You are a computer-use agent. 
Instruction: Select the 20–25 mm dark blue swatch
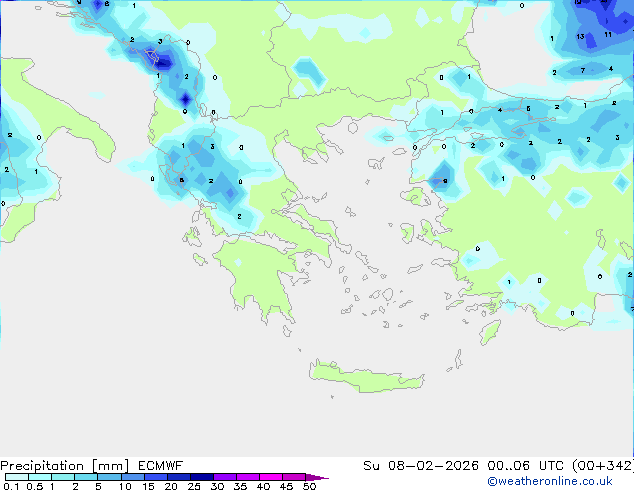(179, 477)
